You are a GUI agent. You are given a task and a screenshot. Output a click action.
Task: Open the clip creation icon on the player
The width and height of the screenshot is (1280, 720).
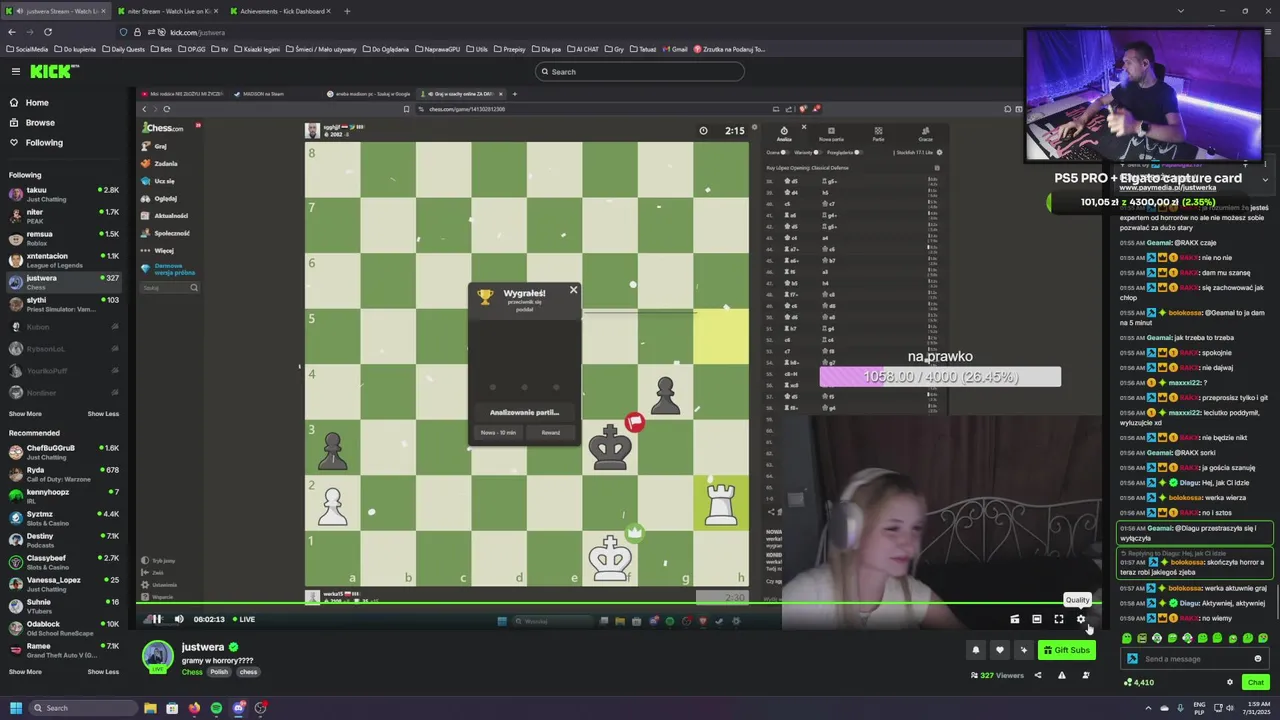click(x=1015, y=619)
